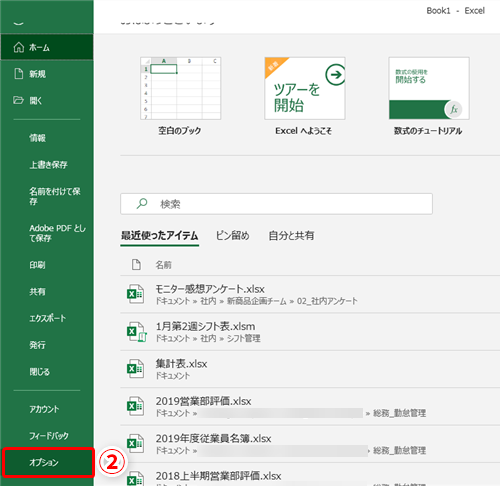This screenshot has height=486, width=500.
Task: Open 情報 in backstage menu
Action: pyautogui.click(x=37, y=138)
